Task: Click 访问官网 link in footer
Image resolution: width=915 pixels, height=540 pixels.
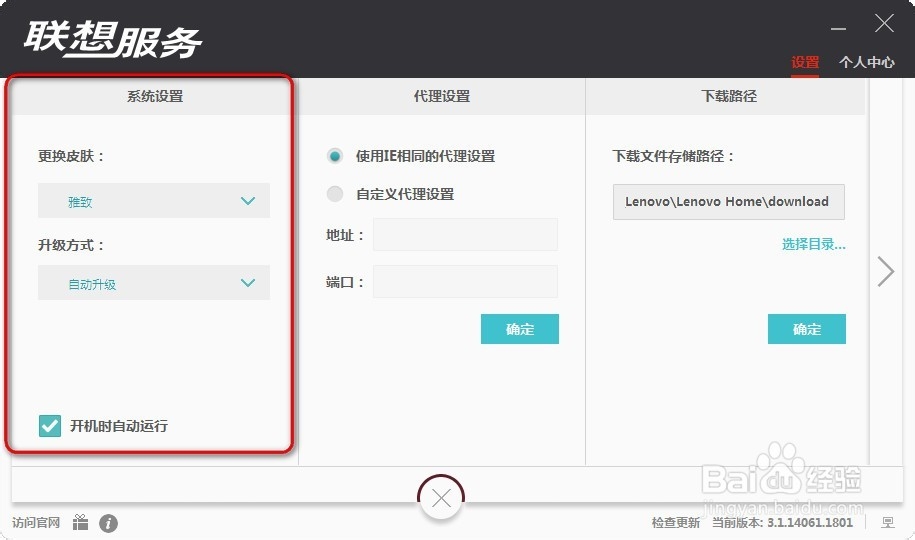Action: click(36, 522)
